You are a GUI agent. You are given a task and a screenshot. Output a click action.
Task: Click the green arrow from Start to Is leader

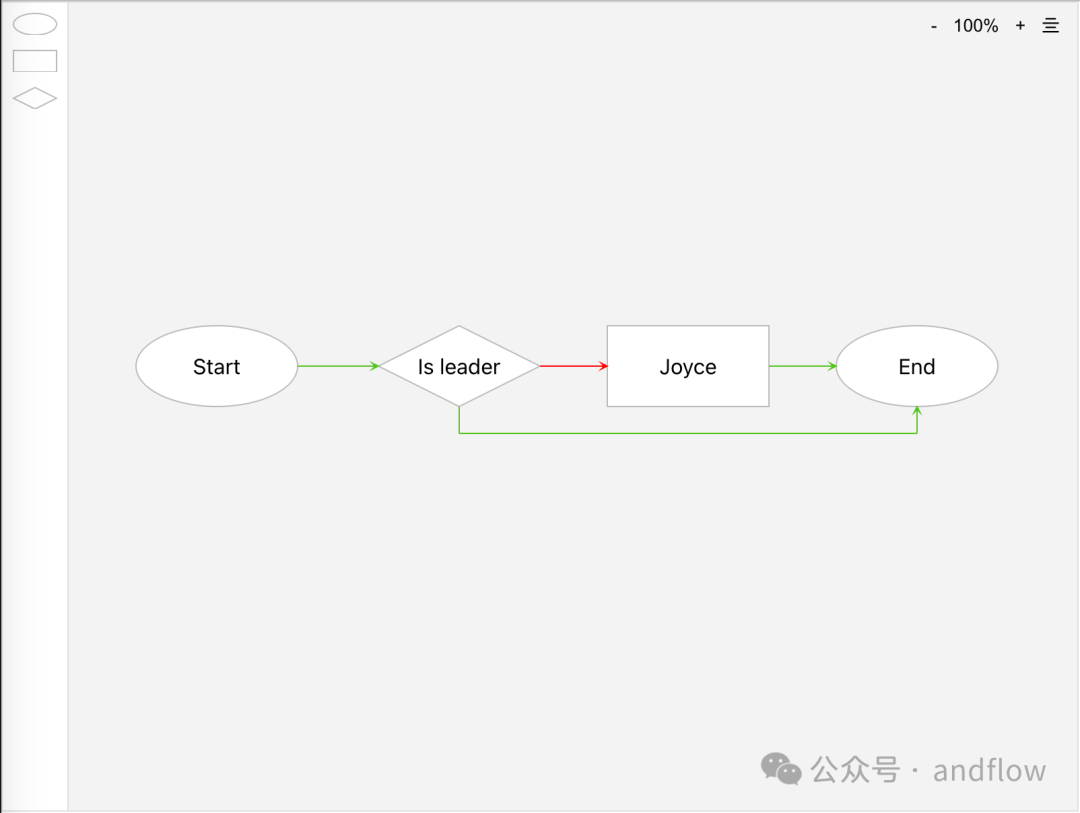coord(338,366)
